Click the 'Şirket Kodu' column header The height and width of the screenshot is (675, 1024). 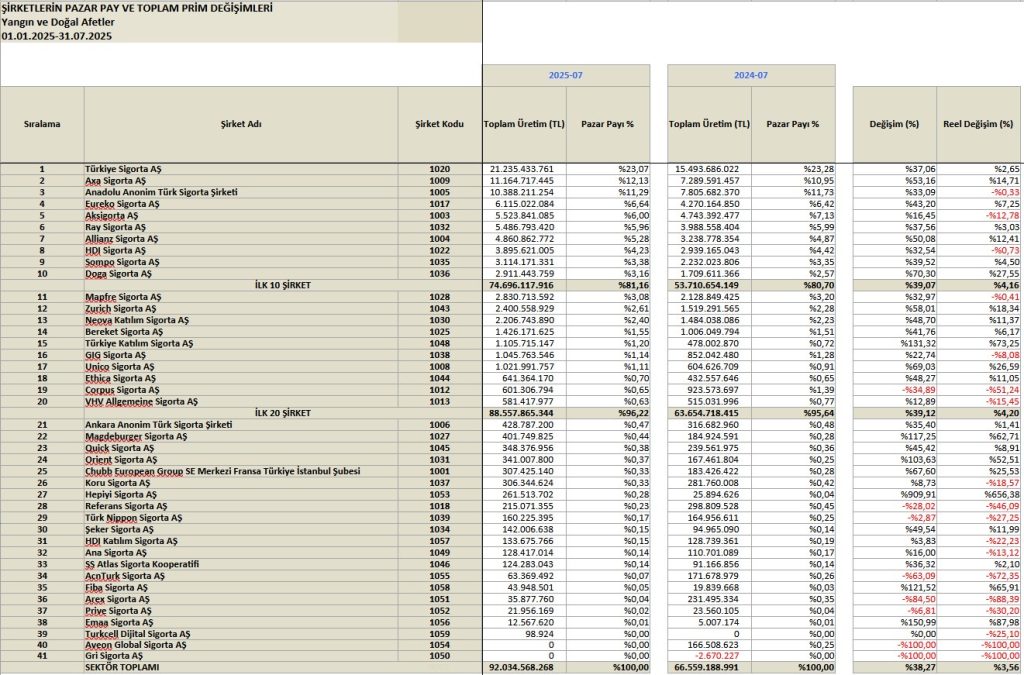[440, 124]
